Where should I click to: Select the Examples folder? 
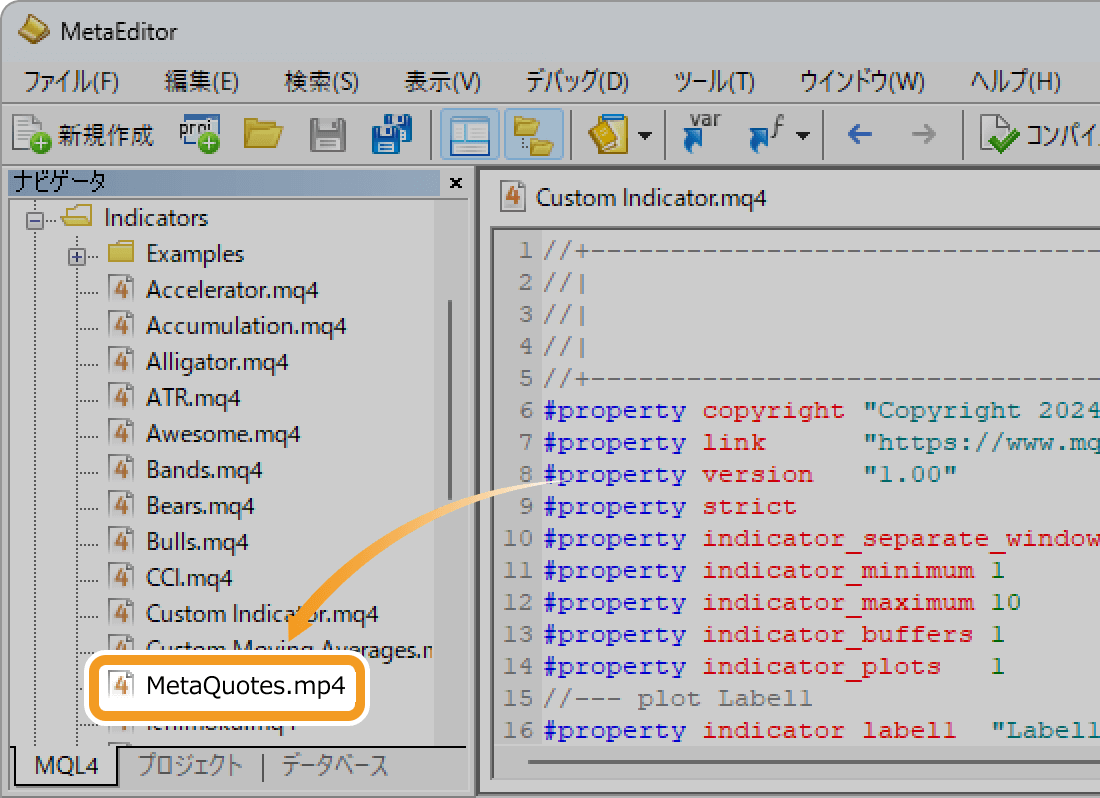(x=195, y=254)
